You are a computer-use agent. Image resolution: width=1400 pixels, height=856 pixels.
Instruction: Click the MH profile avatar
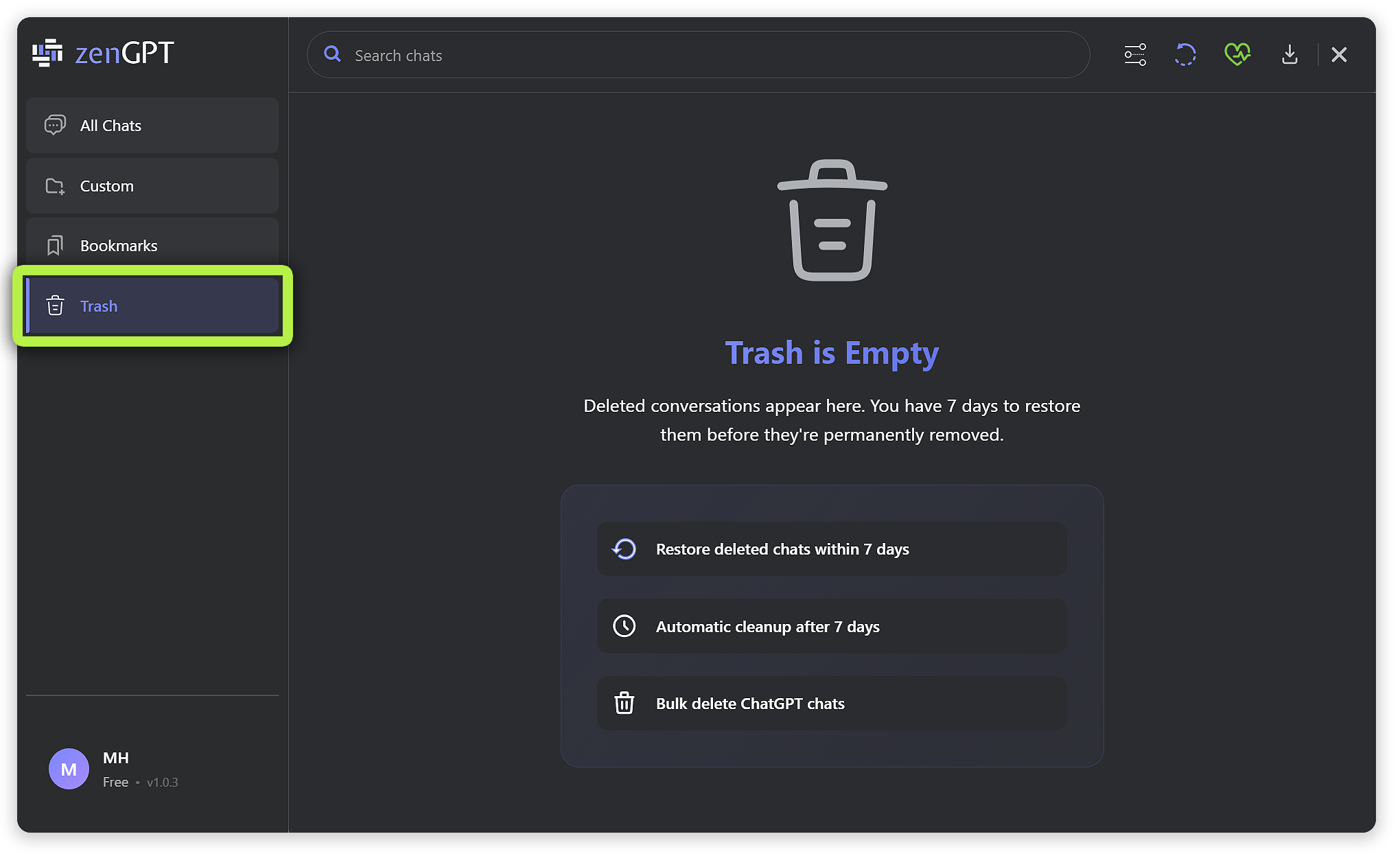pyautogui.click(x=69, y=769)
